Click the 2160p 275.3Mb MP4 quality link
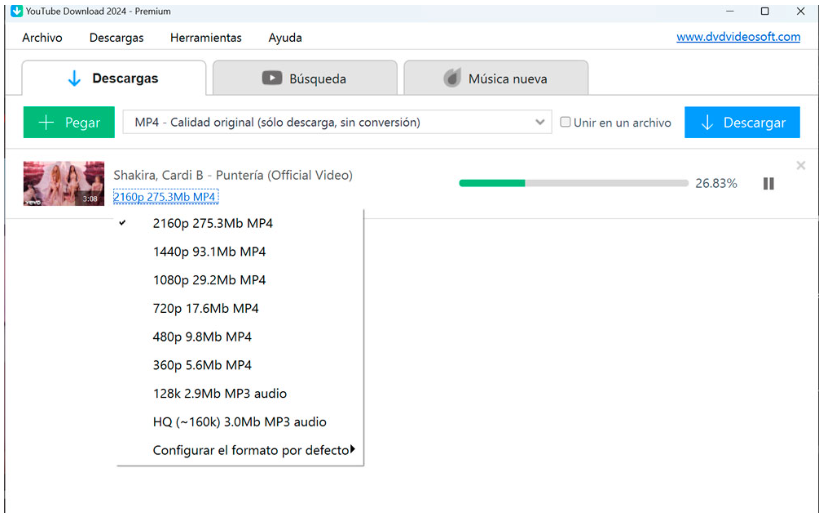The image size is (823, 513). [165, 197]
